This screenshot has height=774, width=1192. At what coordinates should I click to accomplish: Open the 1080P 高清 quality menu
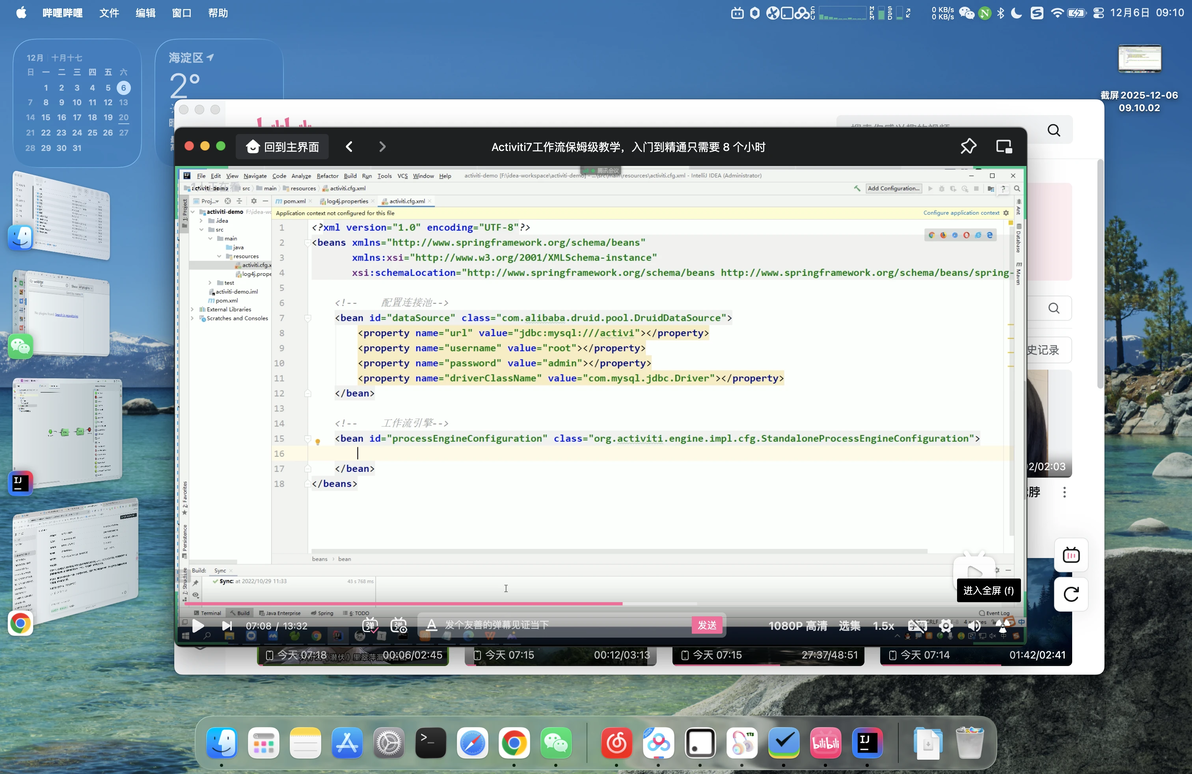tap(797, 626)
